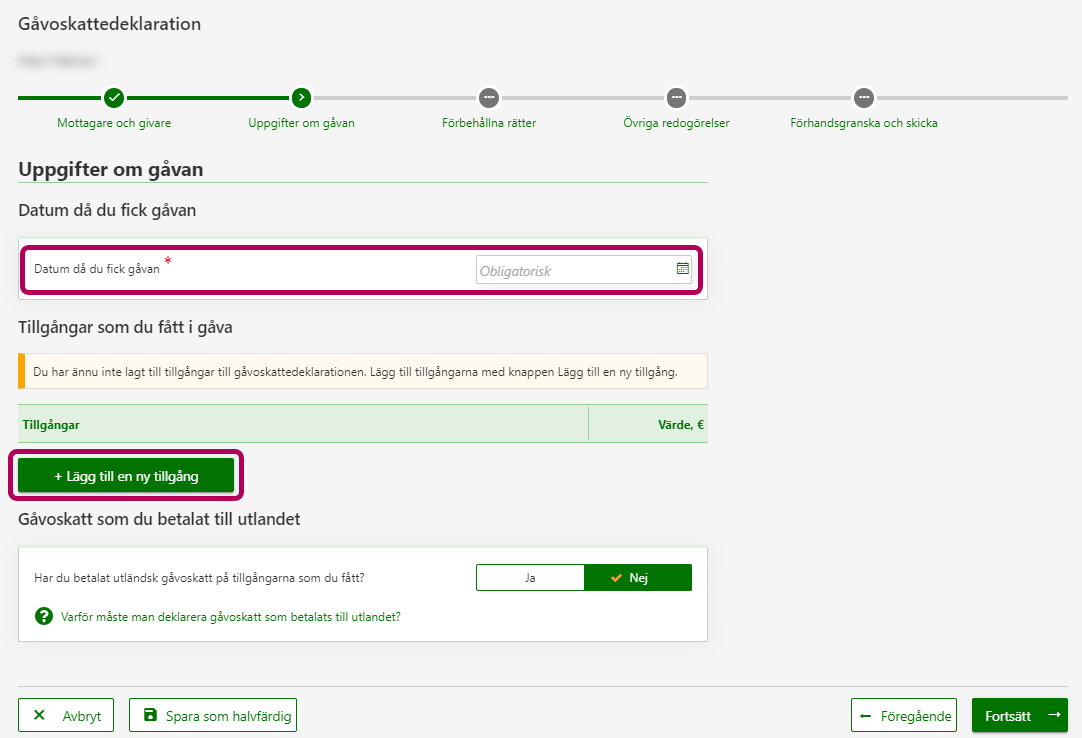Click the Uppgifter om gåvan step label
The width and height of the screenshot is (1082, 738).
point(301,123)
